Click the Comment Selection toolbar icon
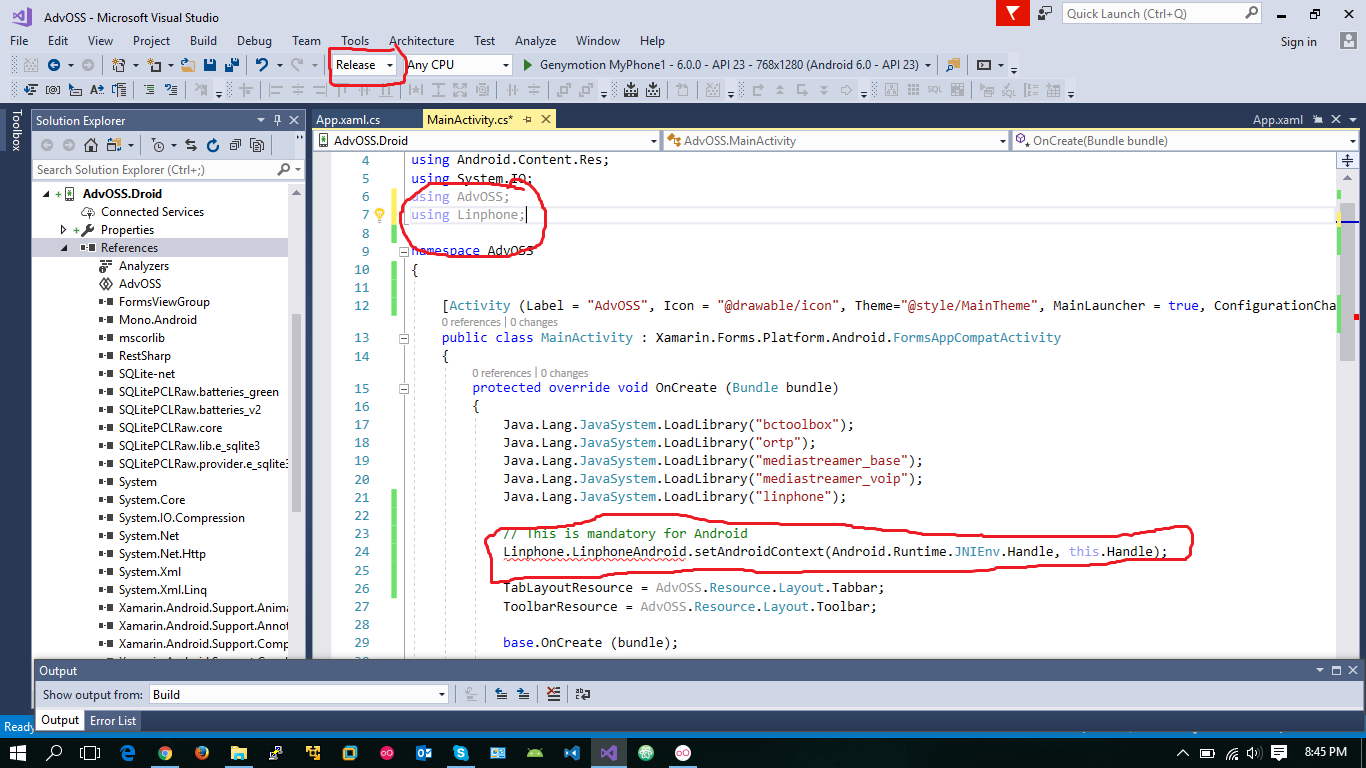1366x768 pixels. pos(148,90)
